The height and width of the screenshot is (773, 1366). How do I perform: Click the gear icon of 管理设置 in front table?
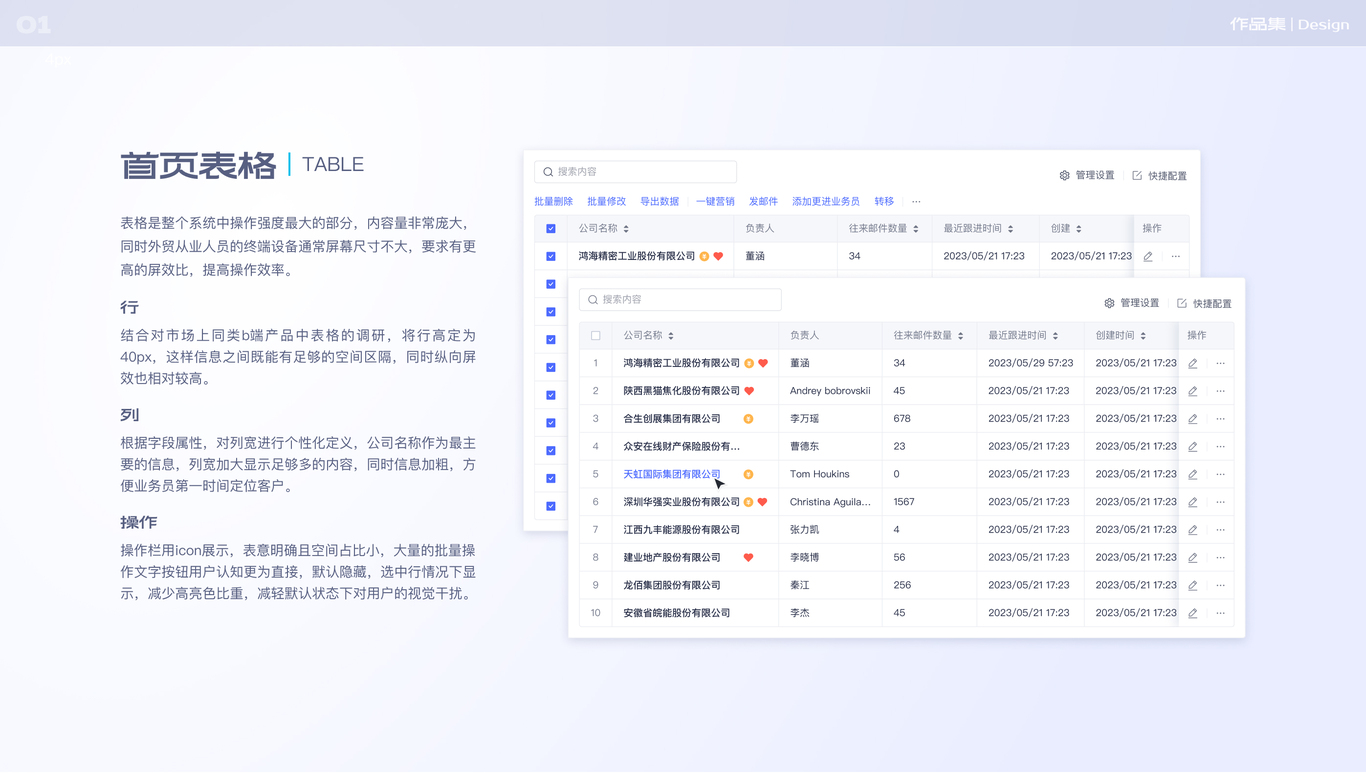(x=1109, y=303)
